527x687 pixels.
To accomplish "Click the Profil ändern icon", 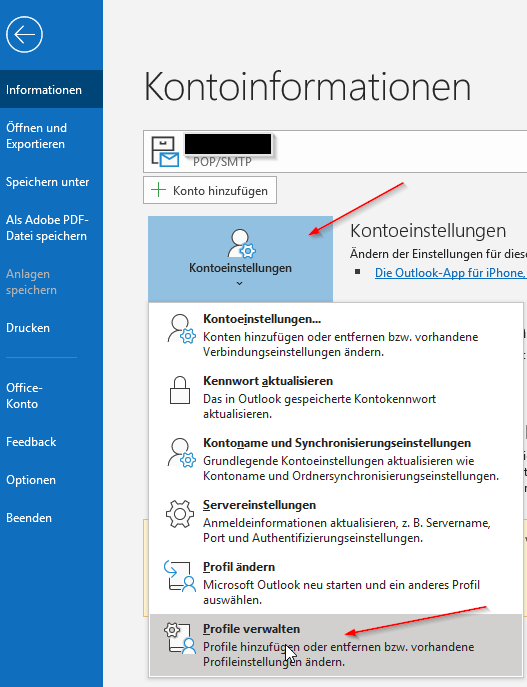I will click(x=180, y=577).
